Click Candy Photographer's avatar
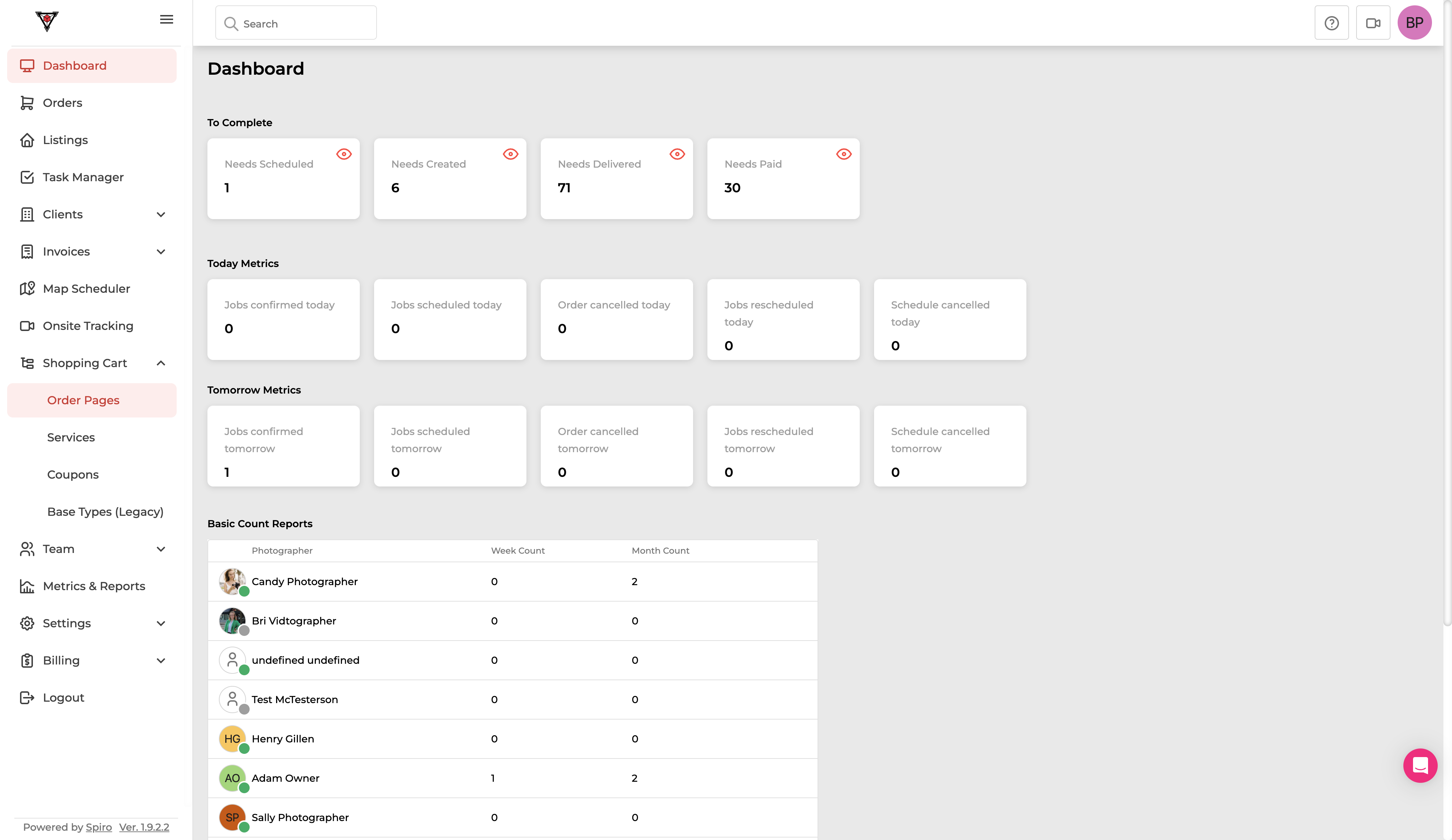1452x840 pixels. point(232,582)
